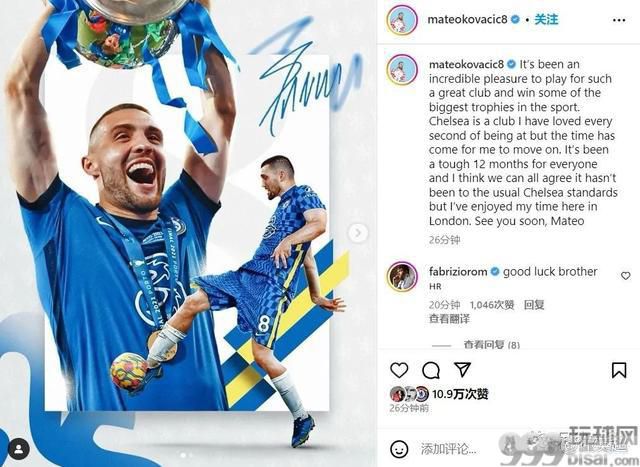This screenshot has height=467, width=640.
Task: Open mateokovacic8 profile from header username
Action: (467, 19)
